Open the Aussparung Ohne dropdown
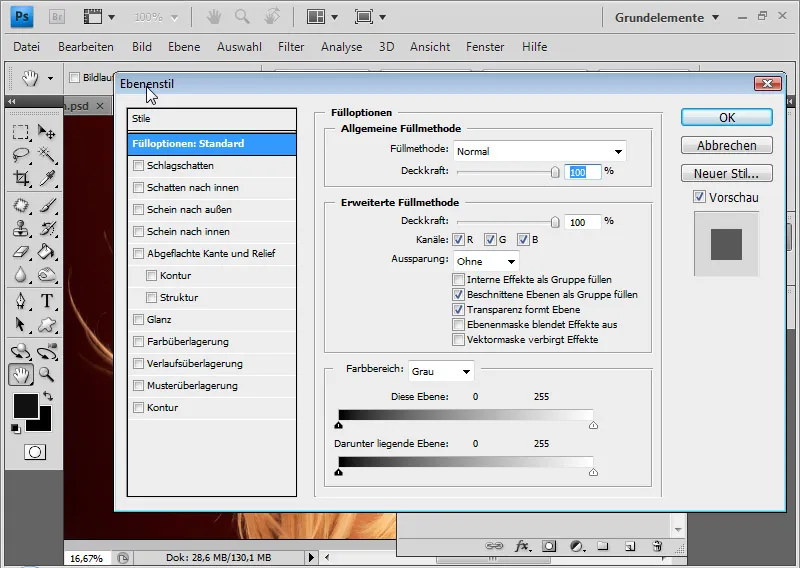 [486, 261]
